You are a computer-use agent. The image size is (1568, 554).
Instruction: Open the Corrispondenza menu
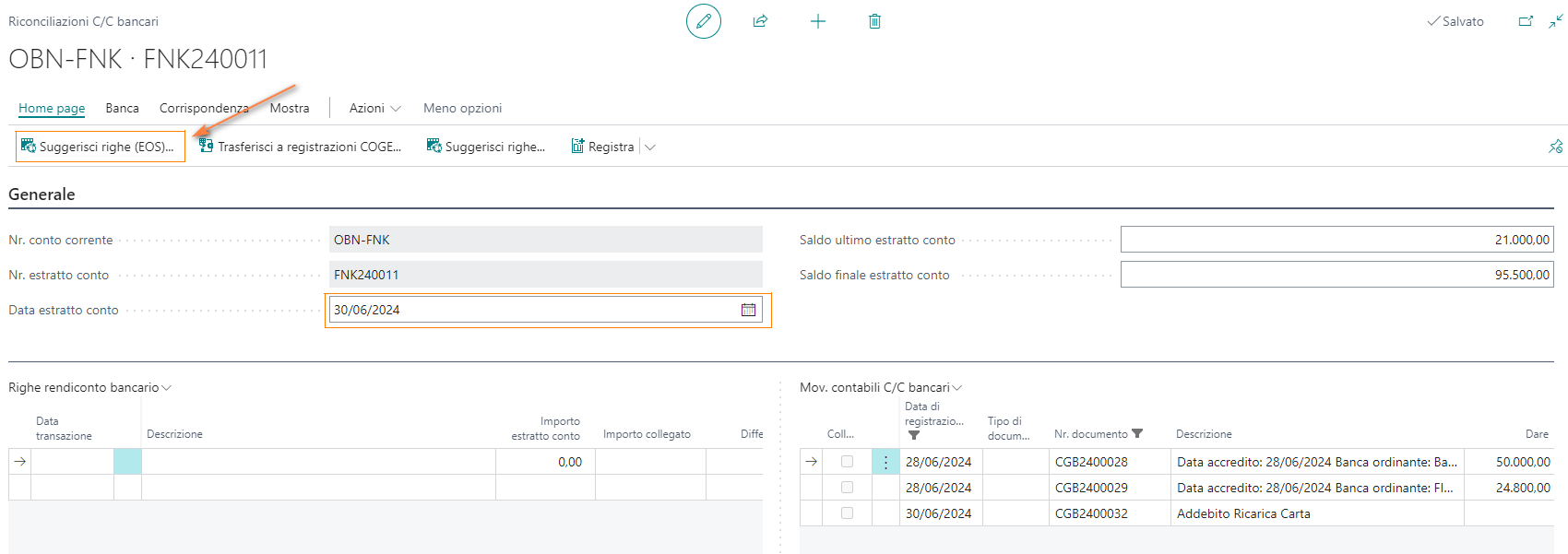pos(204,108)
